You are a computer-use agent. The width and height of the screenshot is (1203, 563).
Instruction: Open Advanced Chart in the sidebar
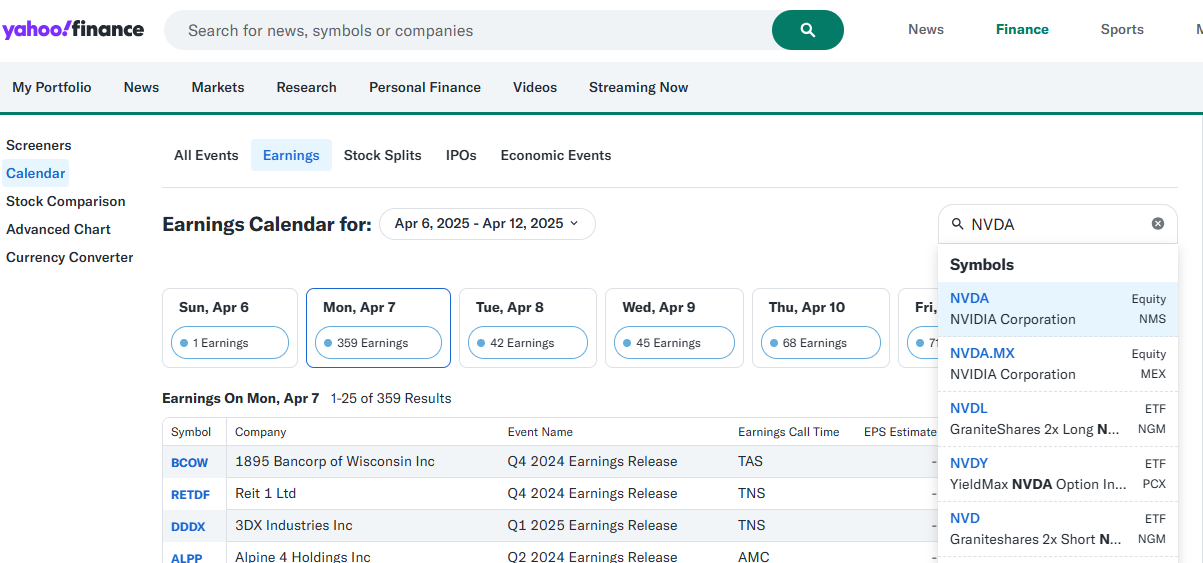pos(59,229)
